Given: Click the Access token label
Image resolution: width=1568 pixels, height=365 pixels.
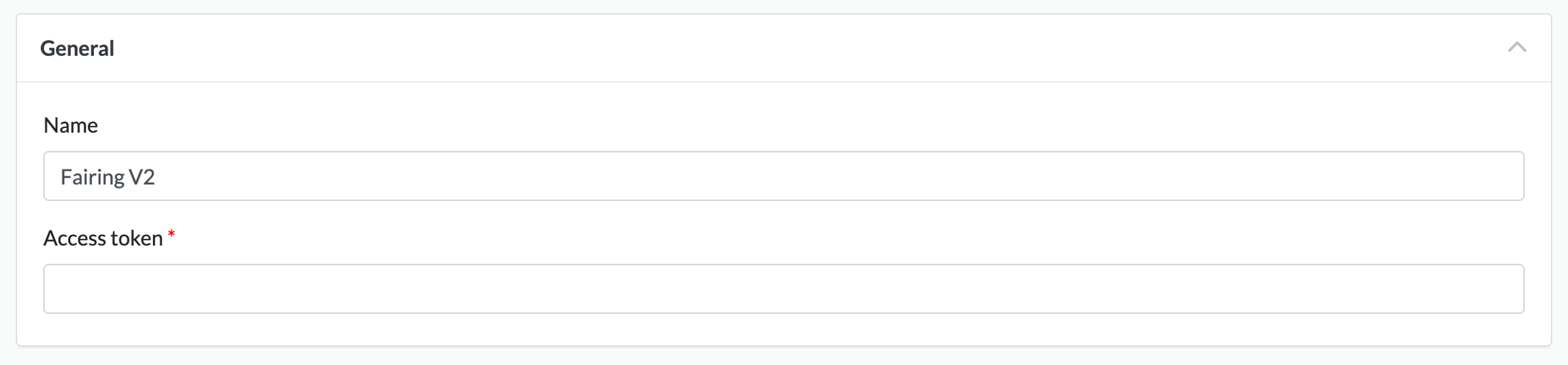Looking at the screenshot, I should coord(103,238).
